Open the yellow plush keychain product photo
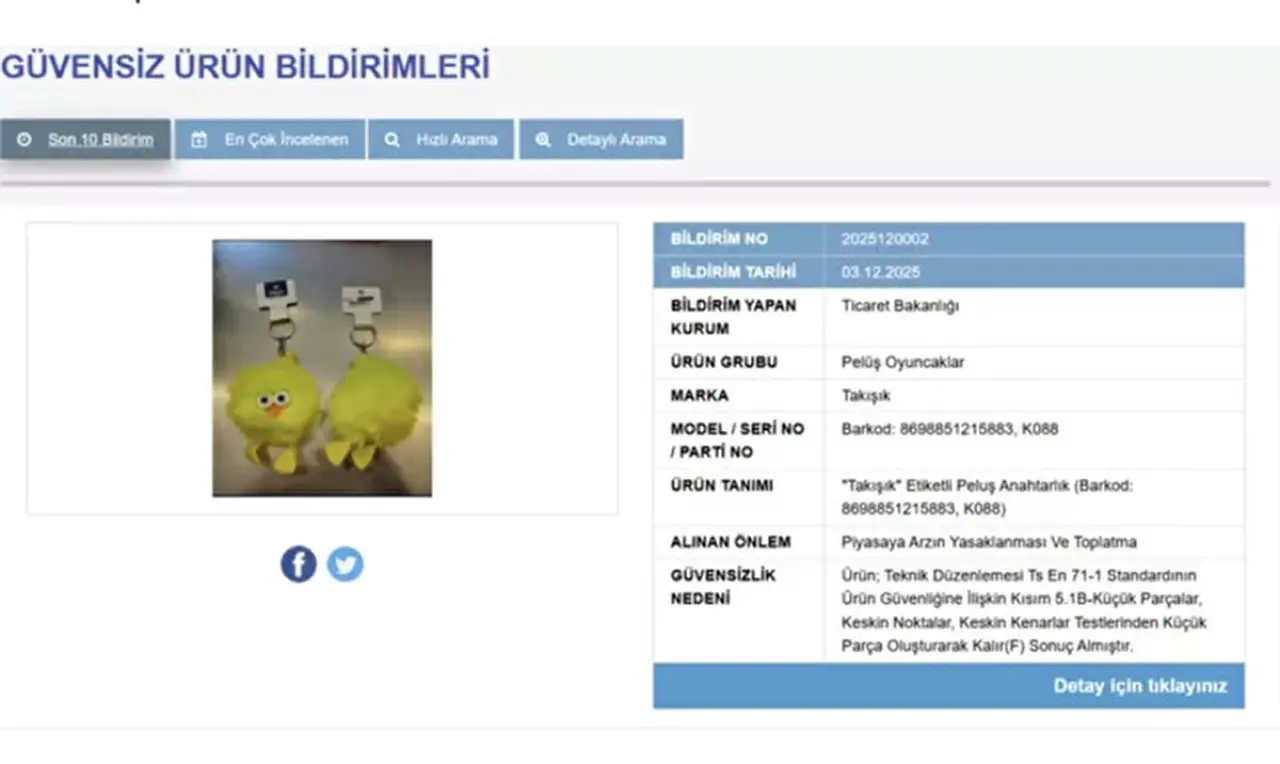The height and width of the screenshot is (764, 1280). (322, 368)
